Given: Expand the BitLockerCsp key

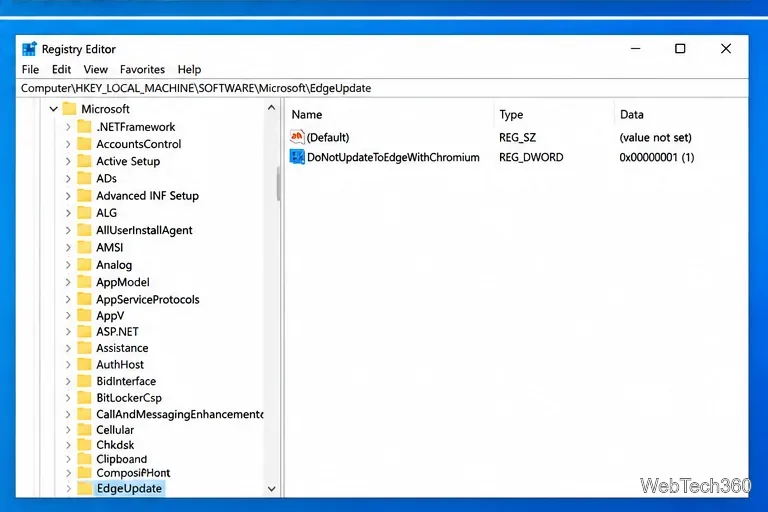Looking at the screenshot, I should click(68, 398).
